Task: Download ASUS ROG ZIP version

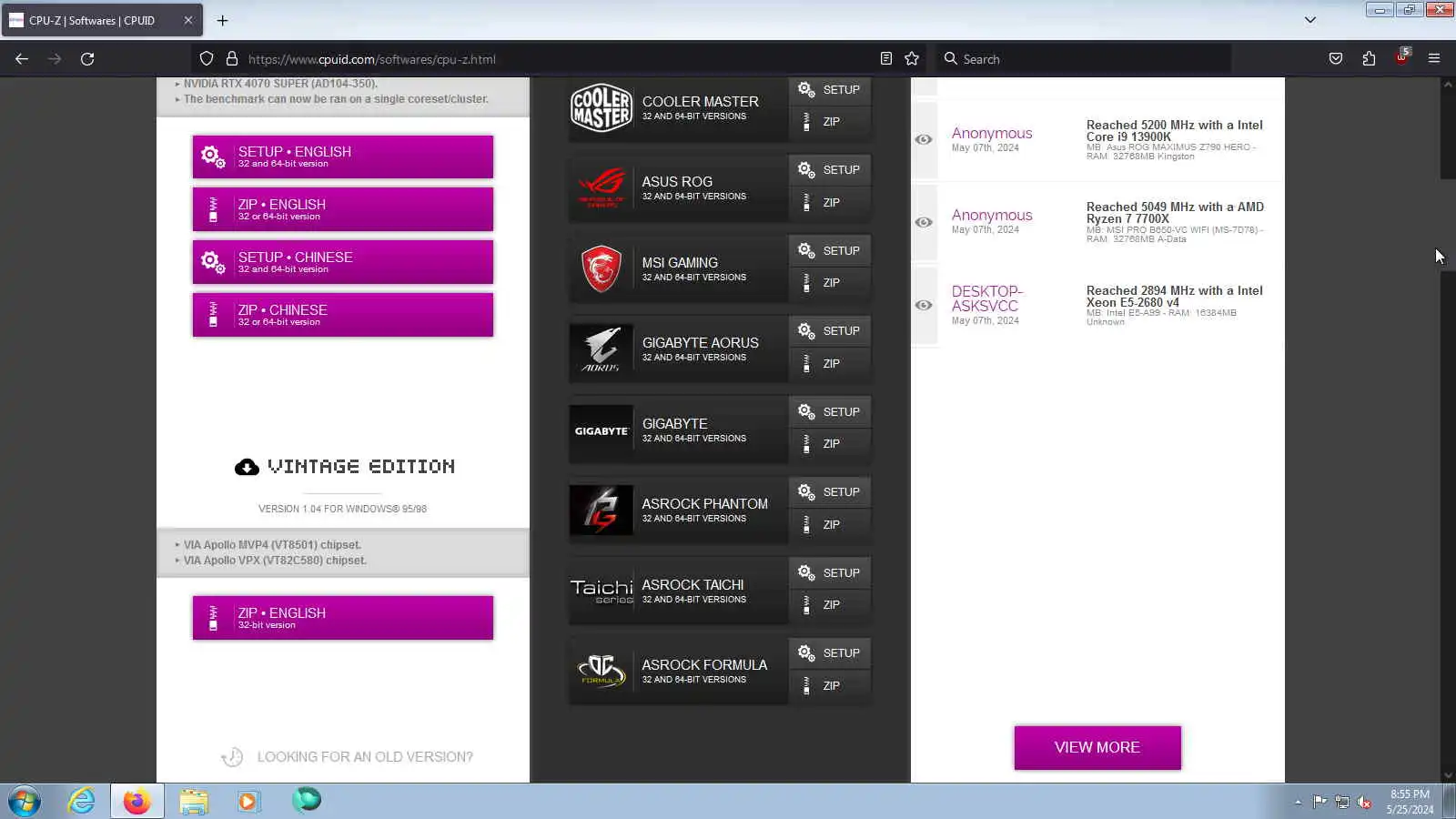Action: tap(830, 203)
